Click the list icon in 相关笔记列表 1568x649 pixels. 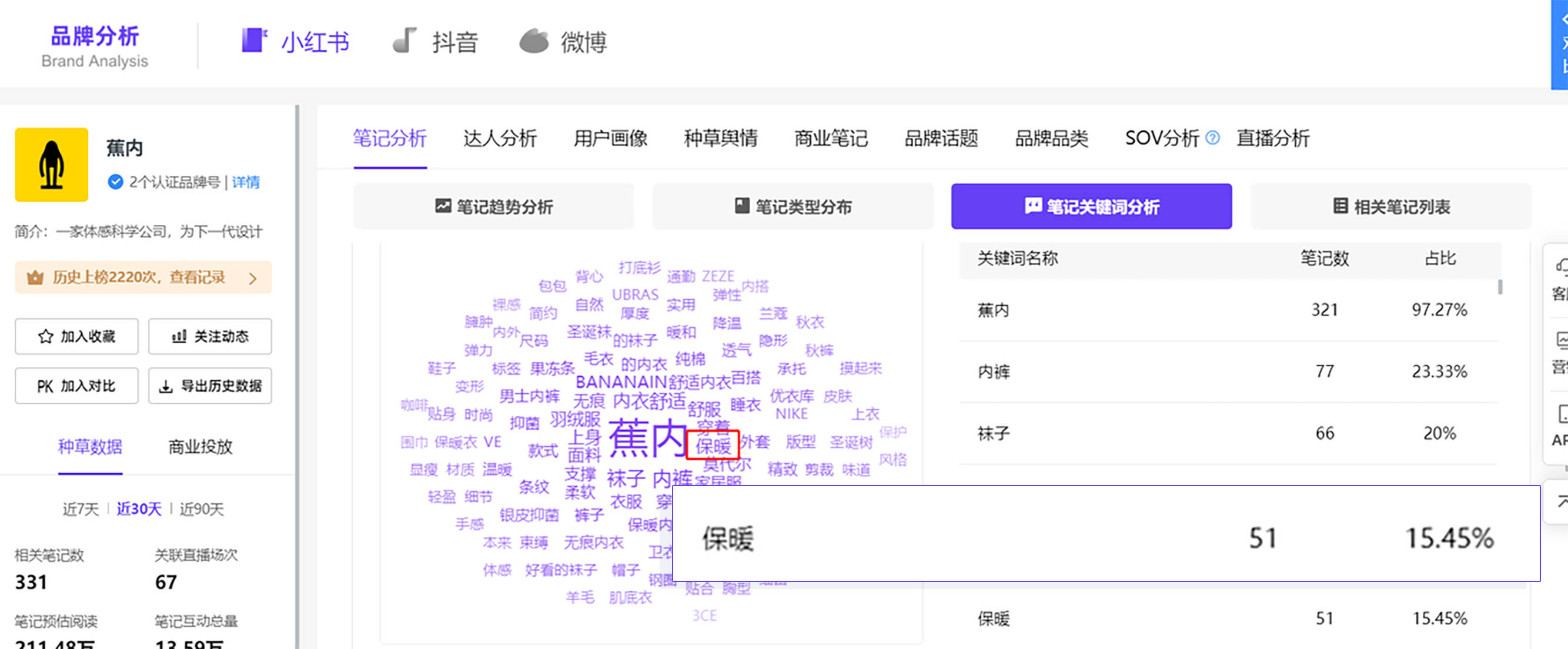point(1340,206)
